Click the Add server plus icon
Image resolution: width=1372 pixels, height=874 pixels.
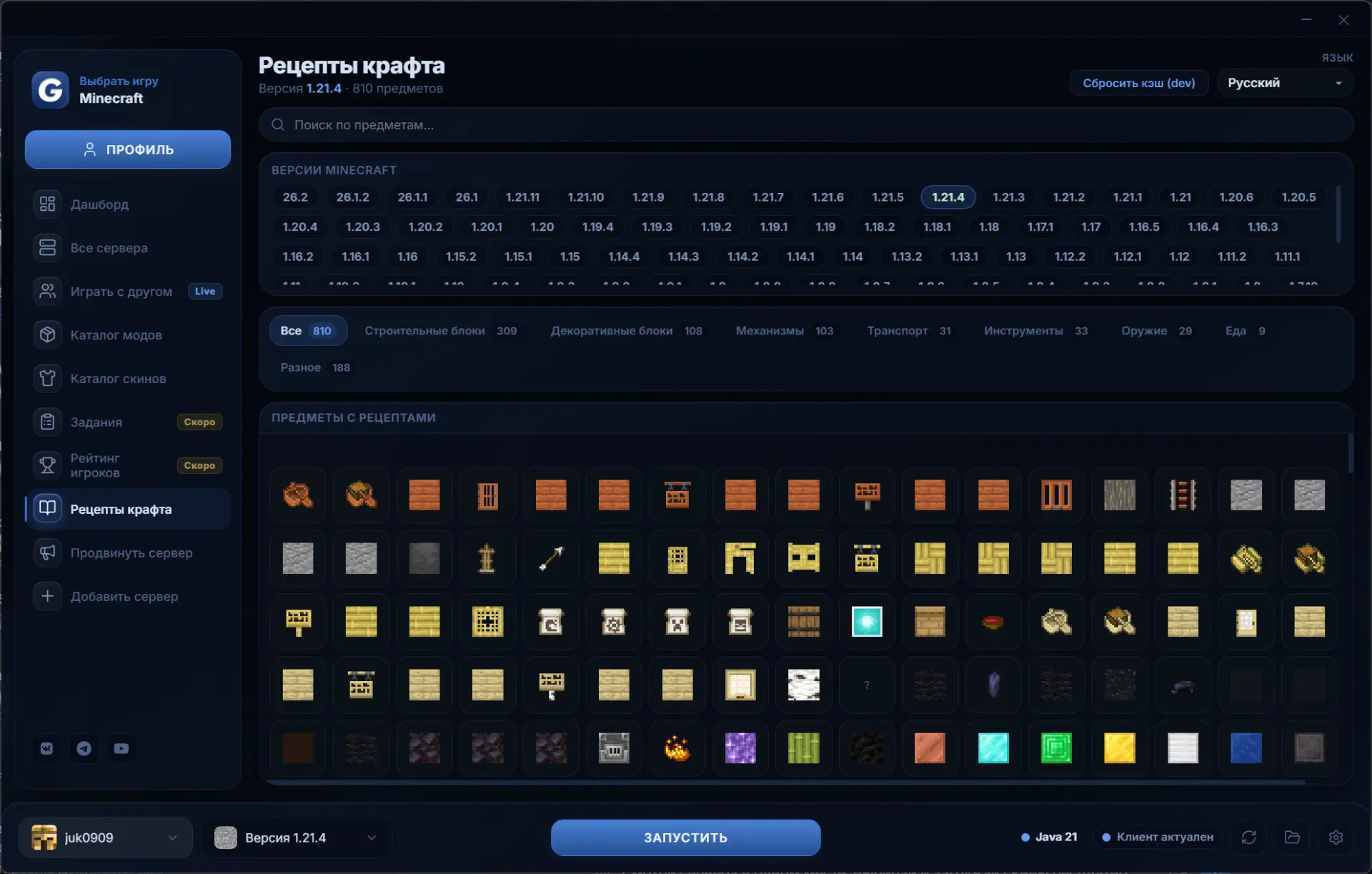(x=47, y=597)
